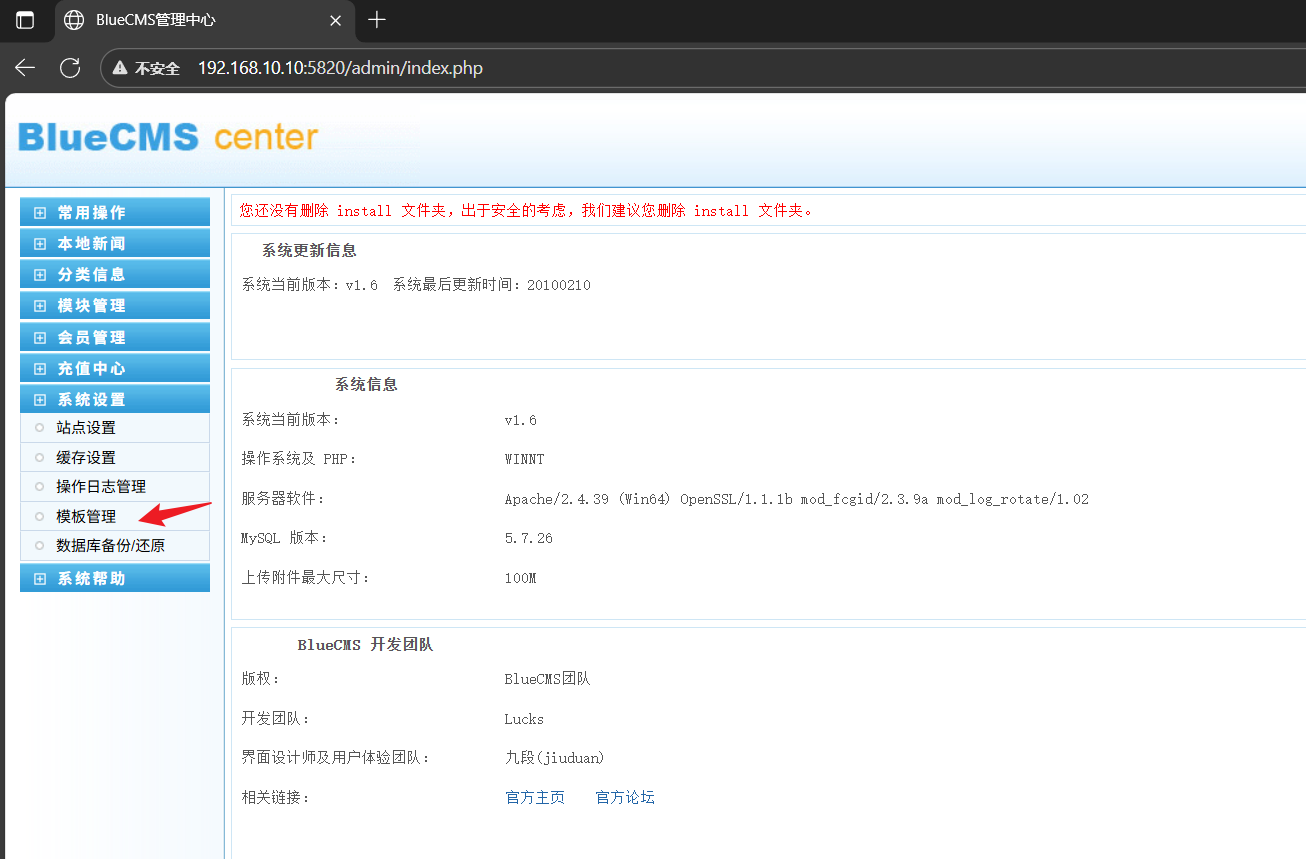Click the not-secure warning icon in address bar
This screenshot has width=1306, height=859.
[x=121, y=68]
